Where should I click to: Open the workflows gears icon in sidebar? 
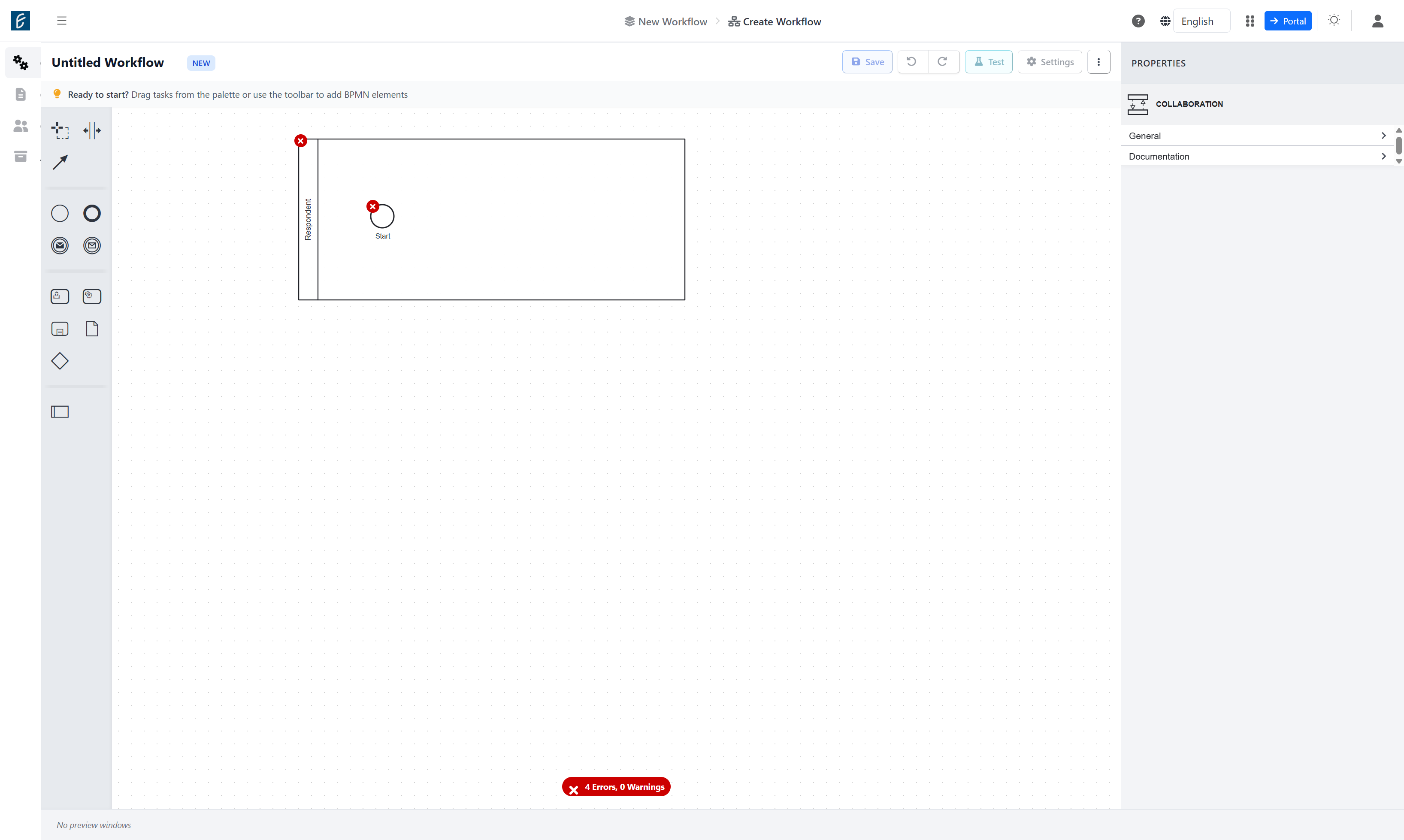pyautogui.click(x=20, y=62)
